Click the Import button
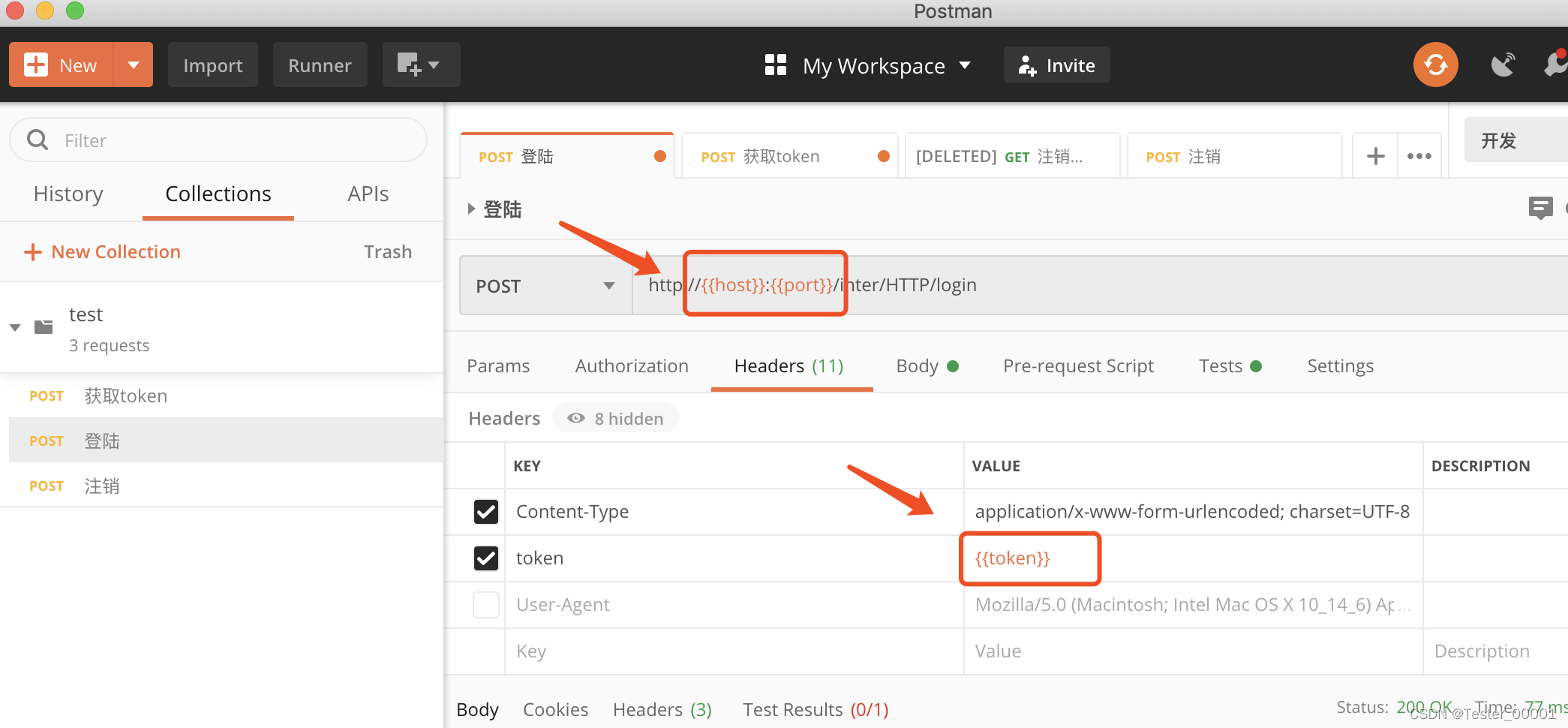1568x728 pixels. [213, 65]
